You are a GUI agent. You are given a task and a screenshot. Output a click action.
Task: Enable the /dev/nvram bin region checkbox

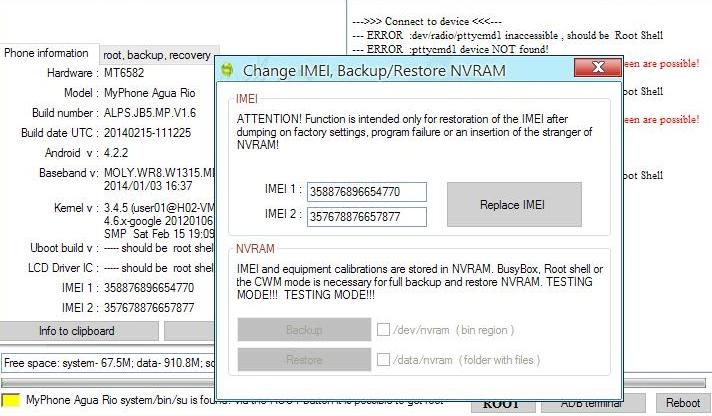(x=384, y=329)
